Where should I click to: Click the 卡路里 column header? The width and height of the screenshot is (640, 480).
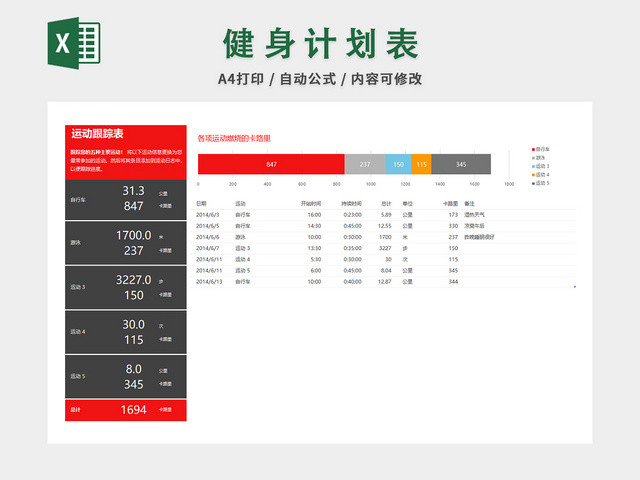click(x=451, y=203)
